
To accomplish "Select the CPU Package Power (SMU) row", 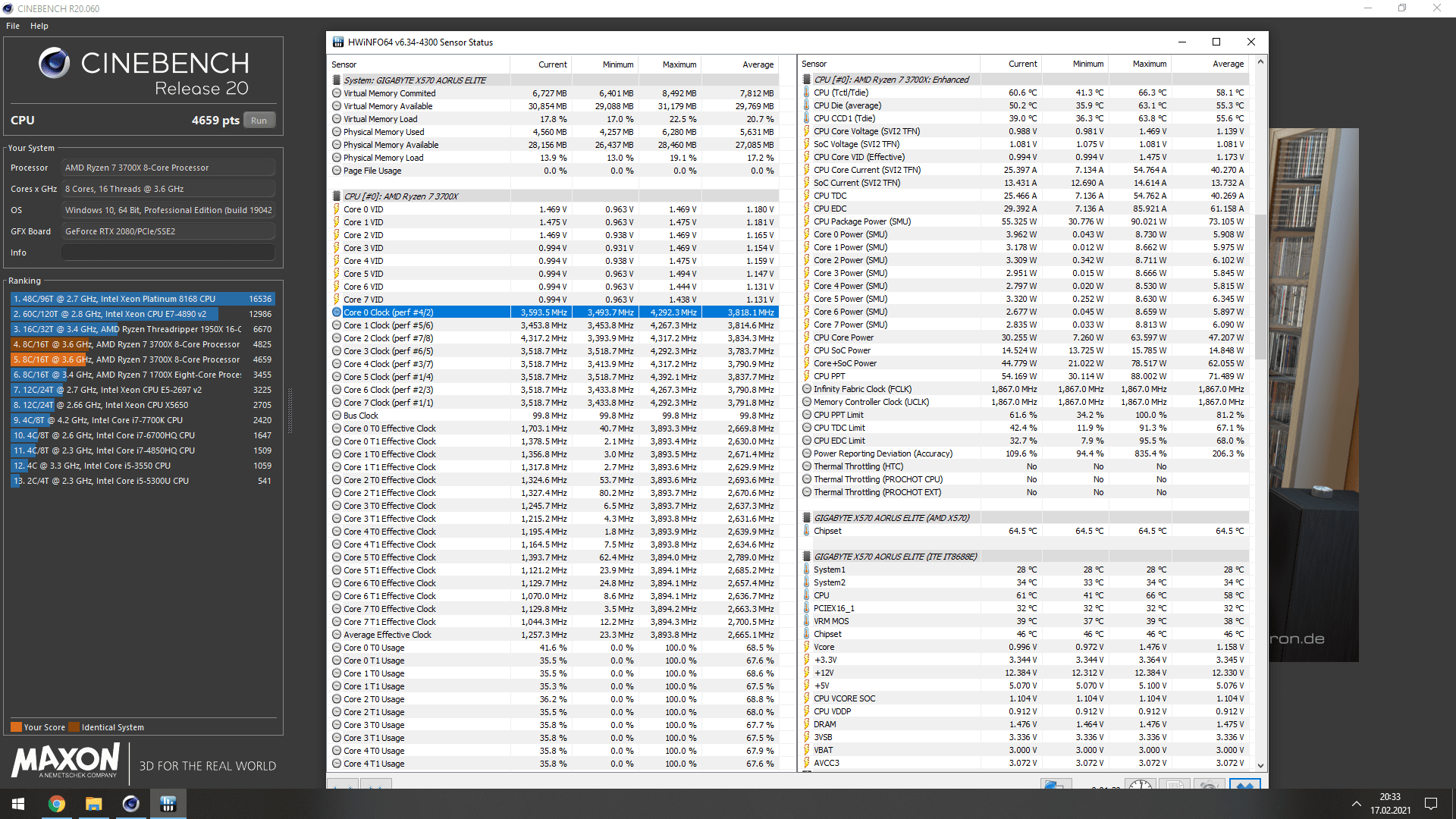I will point(1024,221).
